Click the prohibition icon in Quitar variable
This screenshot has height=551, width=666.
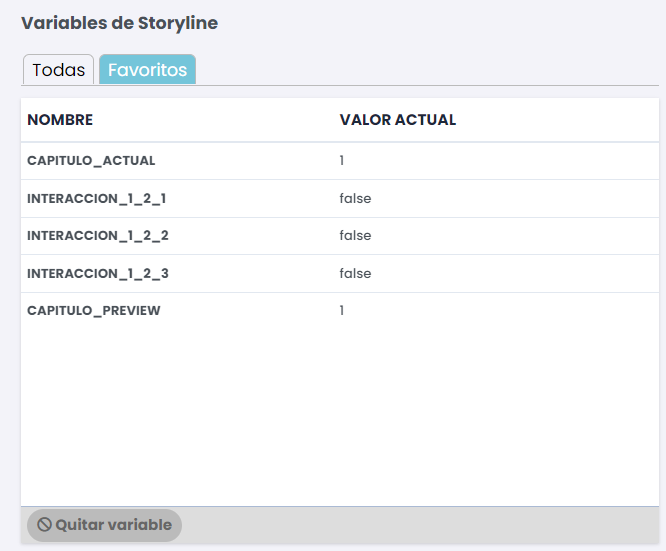coord(44,525)
